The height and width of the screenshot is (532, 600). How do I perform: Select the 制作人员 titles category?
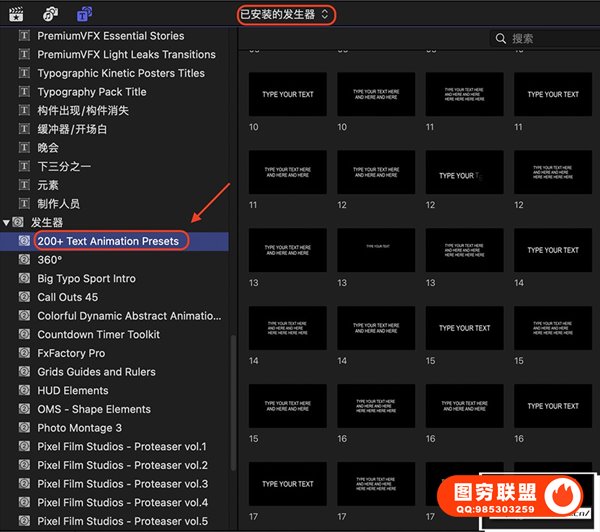tap(58, 204)
